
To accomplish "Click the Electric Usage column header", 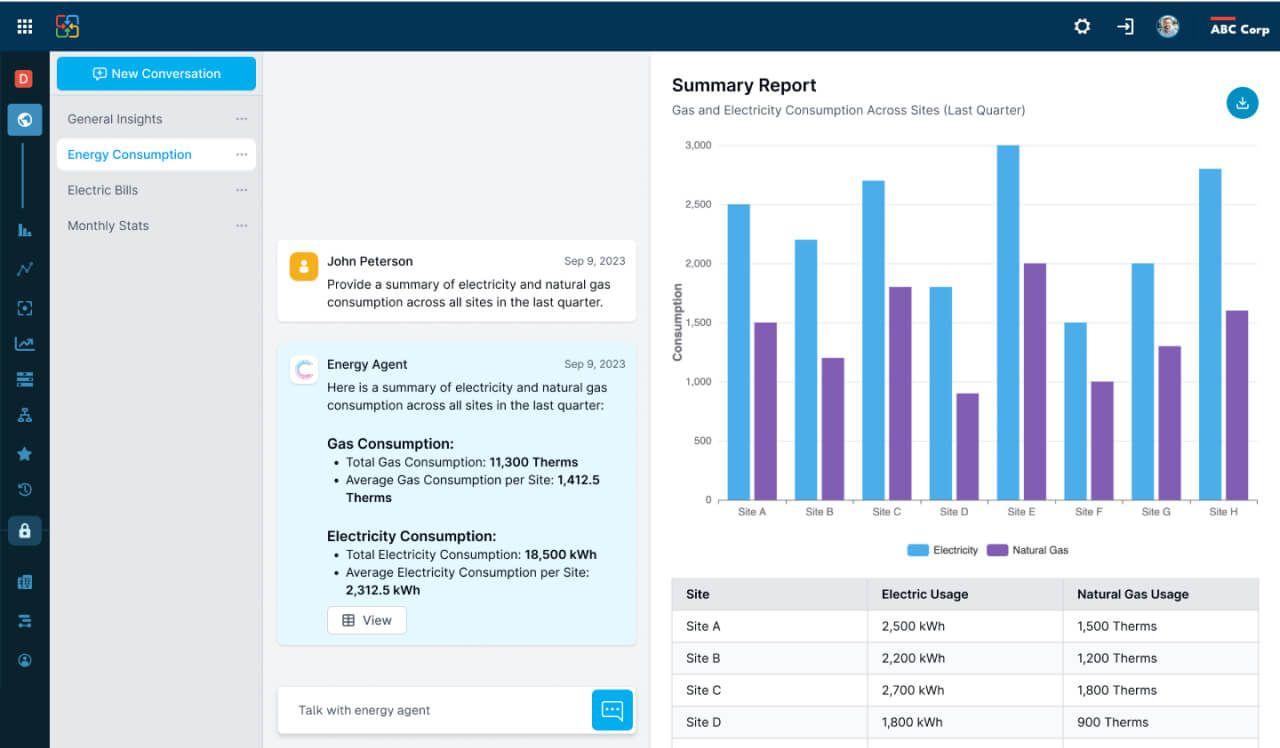I will pyautogui.click(x=965, y=594).
